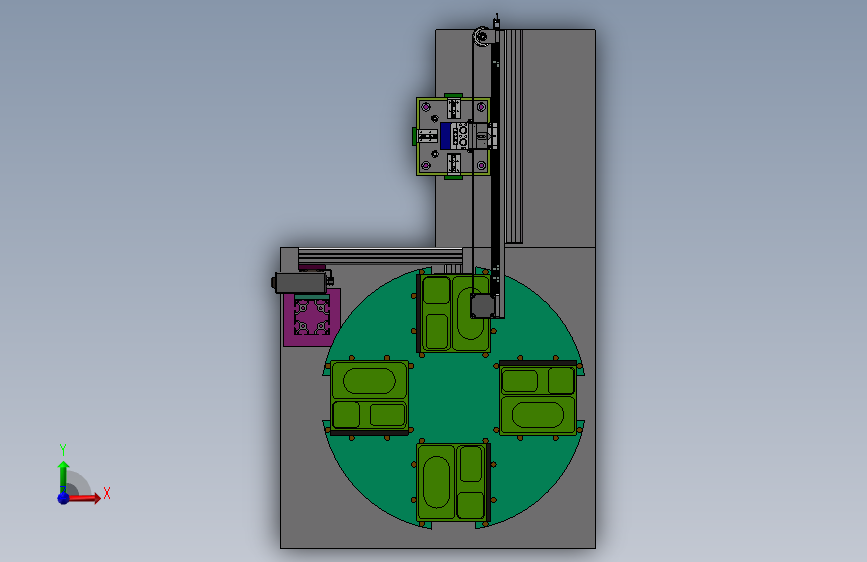Screen dimensions: 867x562
Task: Select the black cylindrical motor at left
Action: [301, 283]
